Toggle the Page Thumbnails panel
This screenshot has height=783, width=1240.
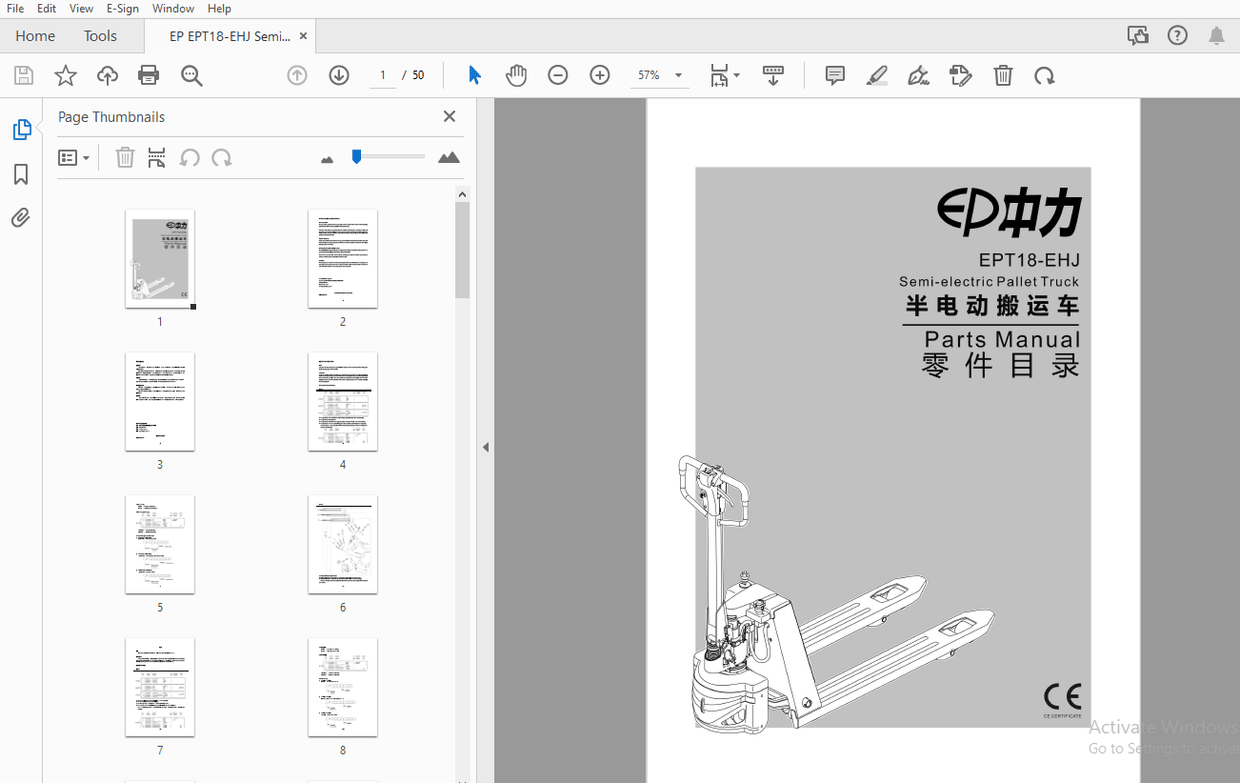pyautogui.click(x=20, y=129)
